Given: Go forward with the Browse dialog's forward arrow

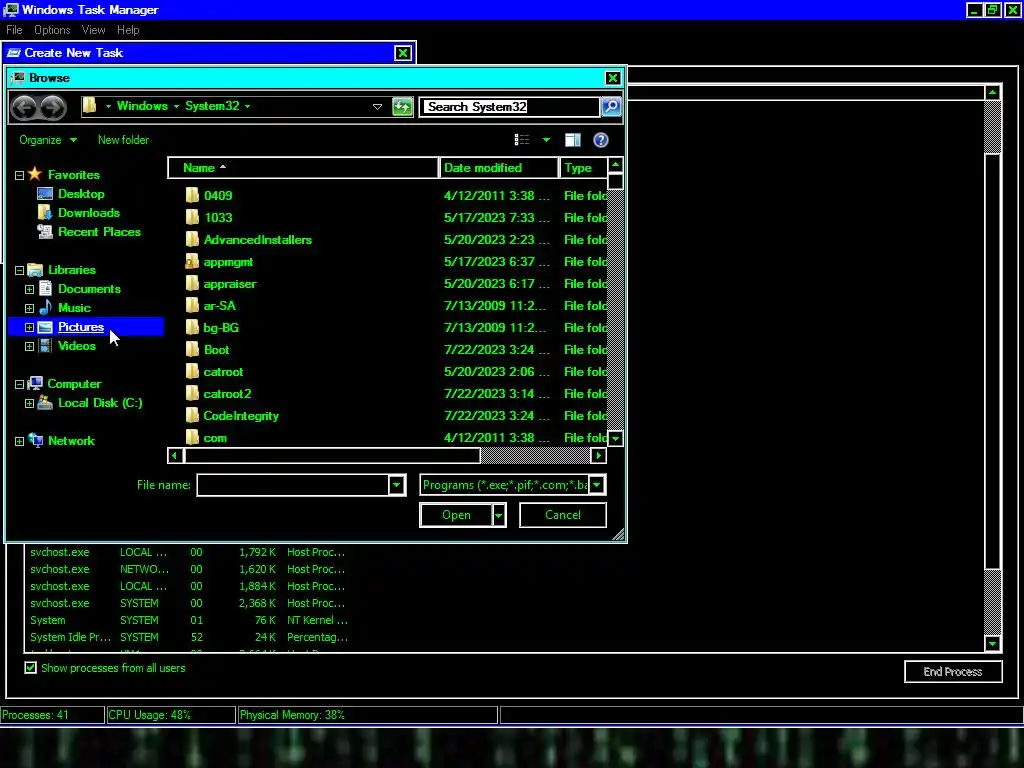Looking at the screenshot, I should [x=54, y=107].
